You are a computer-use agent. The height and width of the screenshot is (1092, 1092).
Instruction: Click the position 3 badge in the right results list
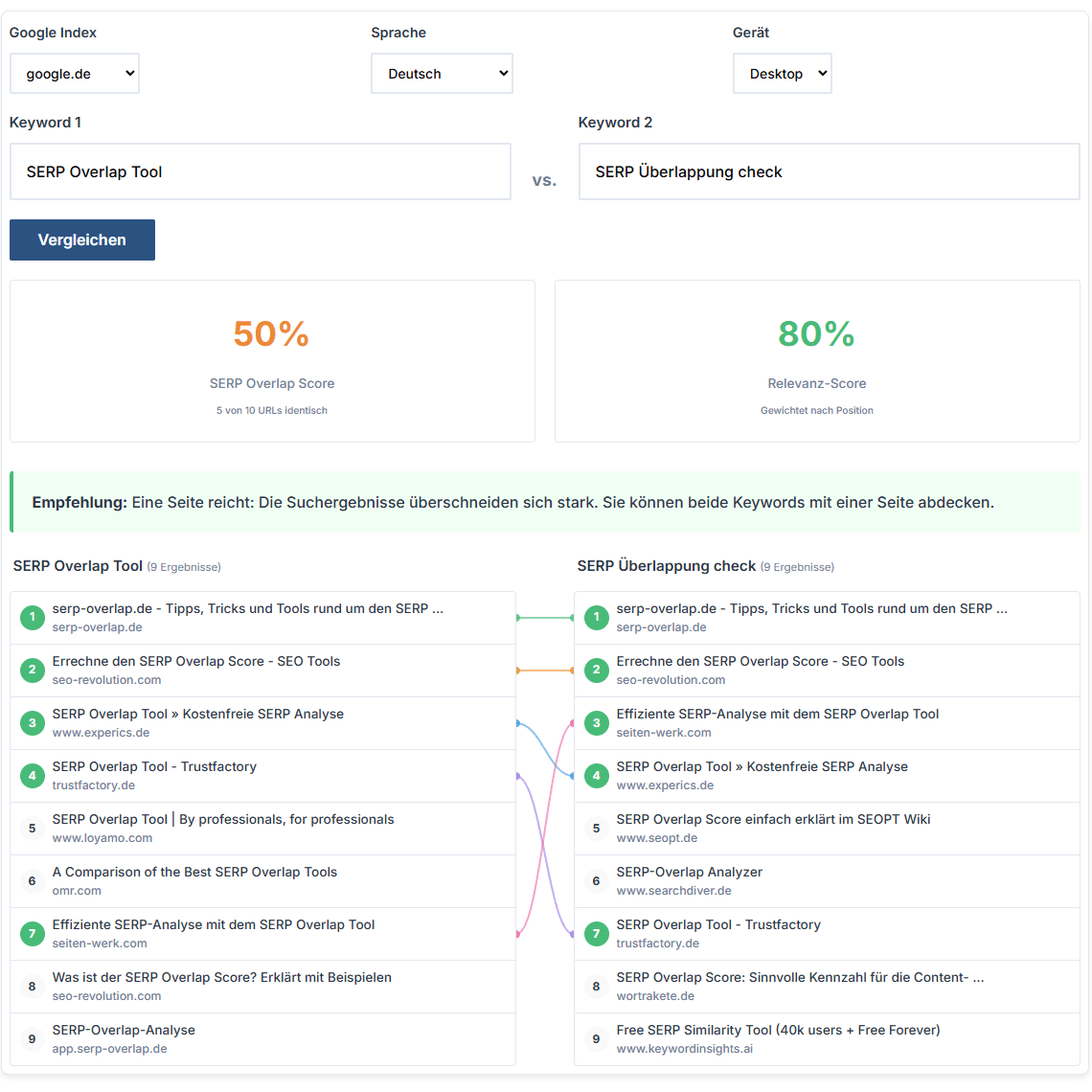596,723
